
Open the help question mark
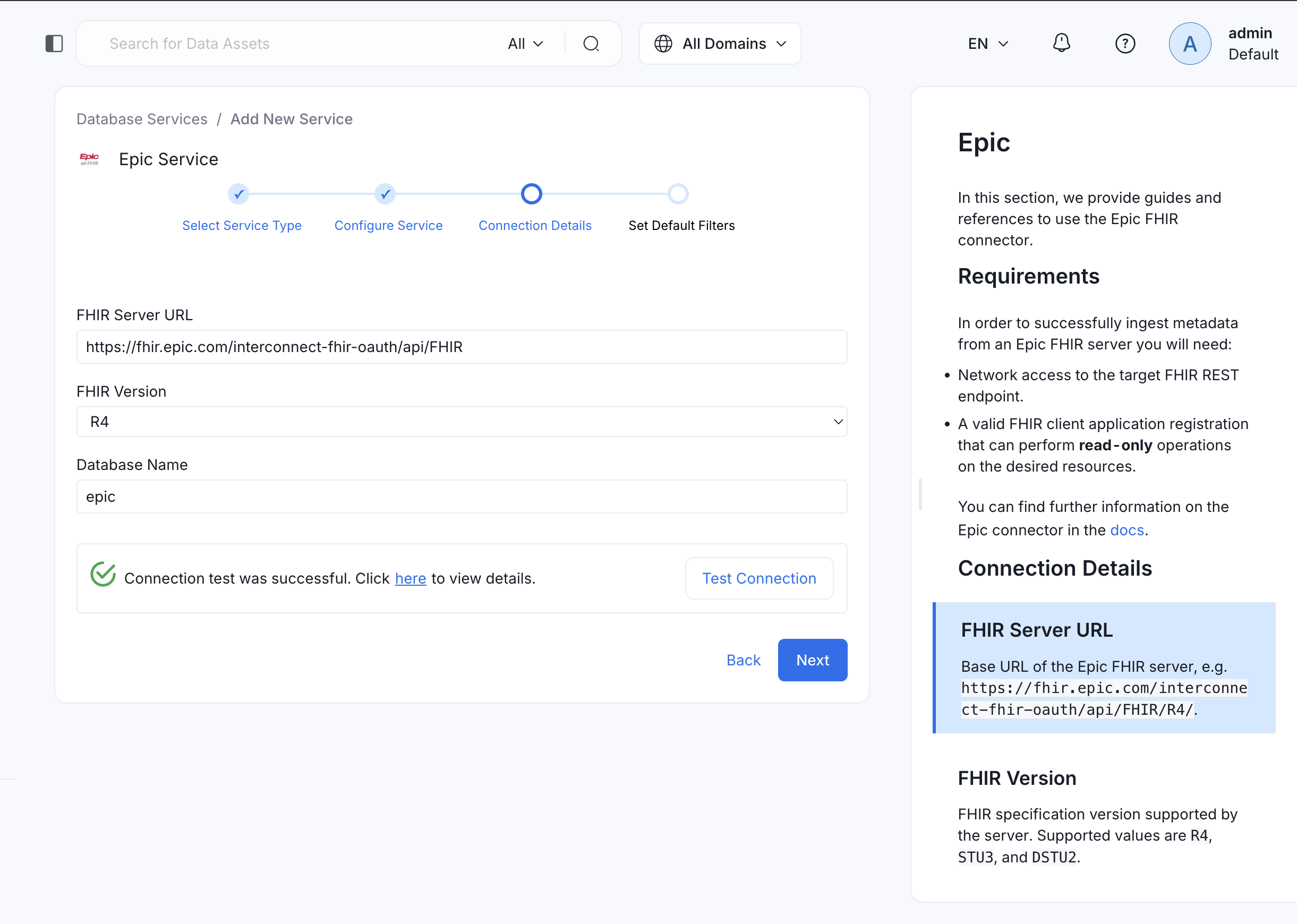pyautogui.click(x=1125, y=43)
